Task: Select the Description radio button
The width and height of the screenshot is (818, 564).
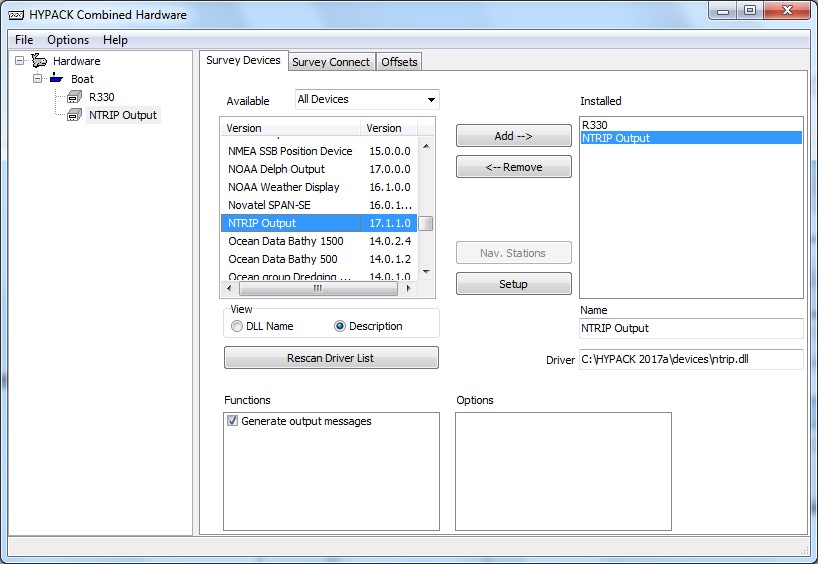Action: 340,326
